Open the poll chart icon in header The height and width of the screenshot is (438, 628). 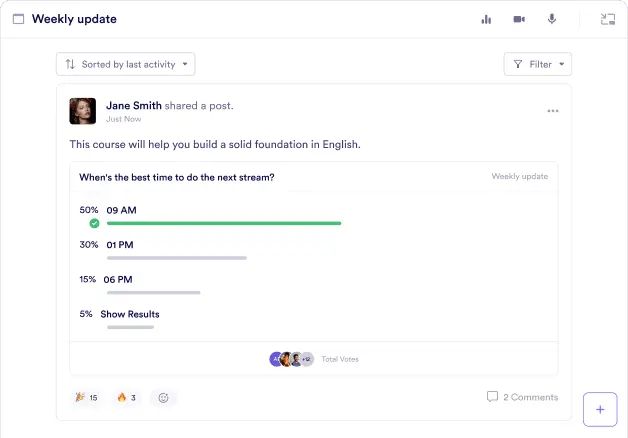(x=487, y=19)
